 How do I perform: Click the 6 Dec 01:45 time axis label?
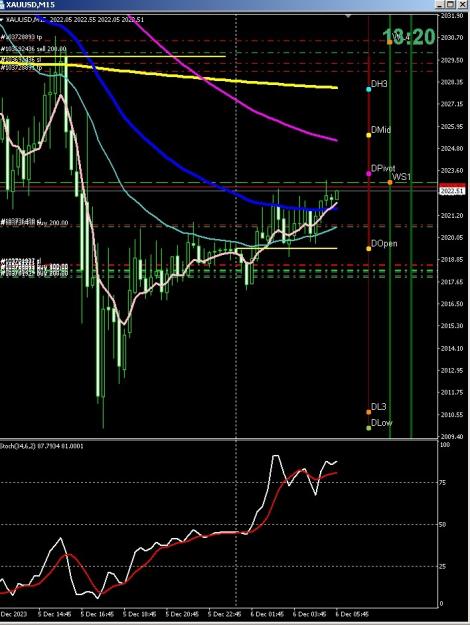(x=267, y=614)
